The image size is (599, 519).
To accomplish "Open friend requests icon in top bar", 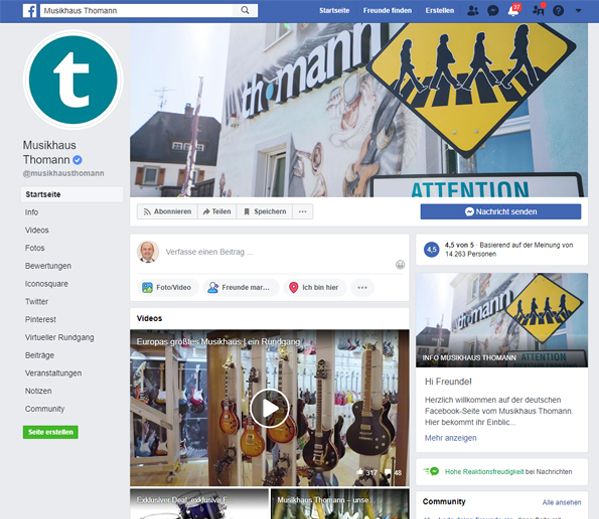I will coord(473,11).
